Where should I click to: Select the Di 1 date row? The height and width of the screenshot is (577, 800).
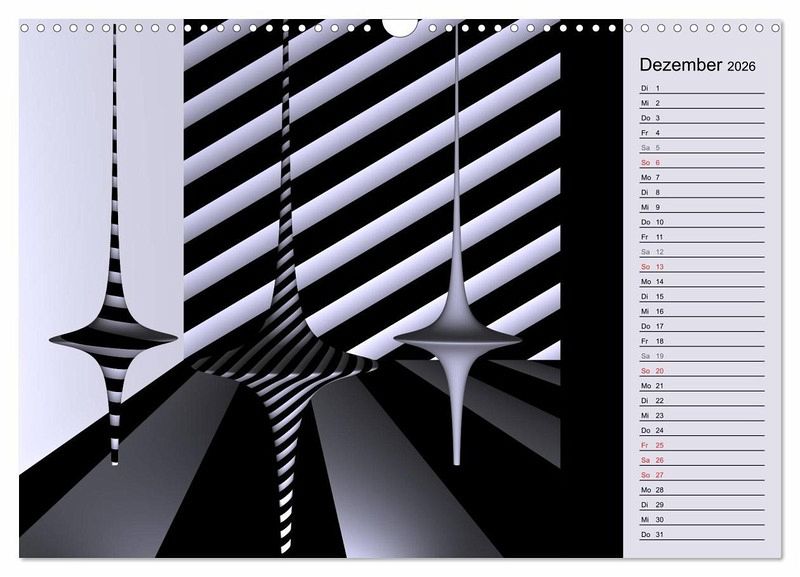pyautogui.click(x=700, y=88)
